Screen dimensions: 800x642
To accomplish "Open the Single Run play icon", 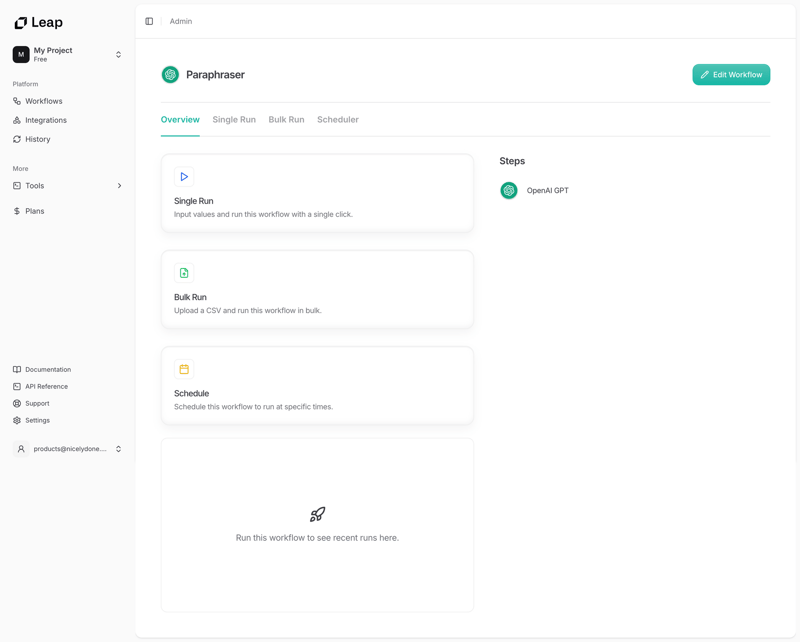I will [x=184, y=176].
